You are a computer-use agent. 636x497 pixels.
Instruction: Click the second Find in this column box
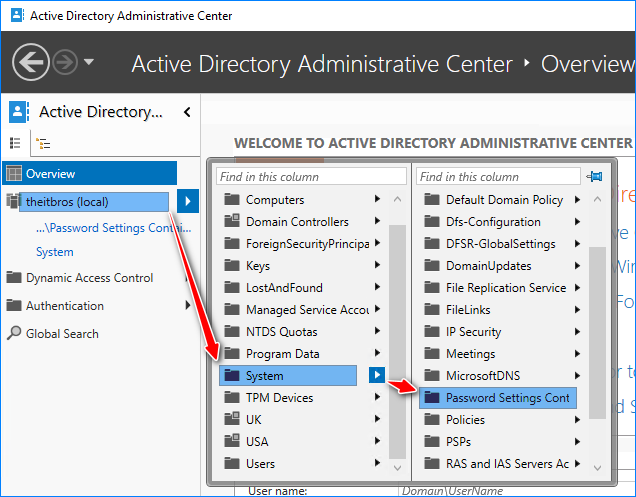click(x=497, y=177)
